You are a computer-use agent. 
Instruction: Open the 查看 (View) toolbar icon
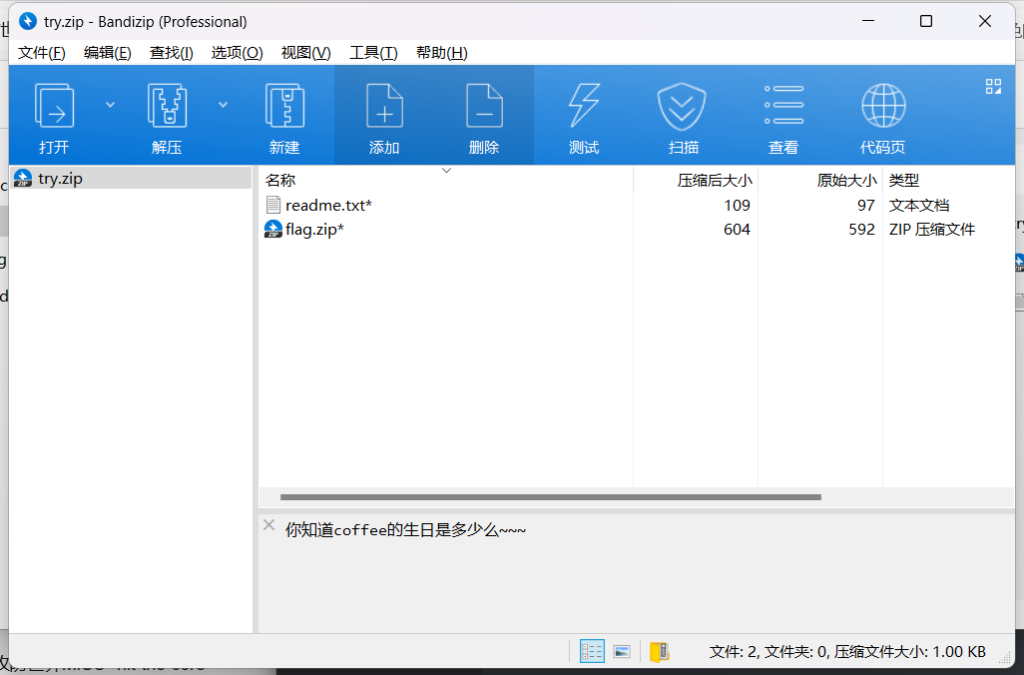pyautogui.click(x=783, y=107)
